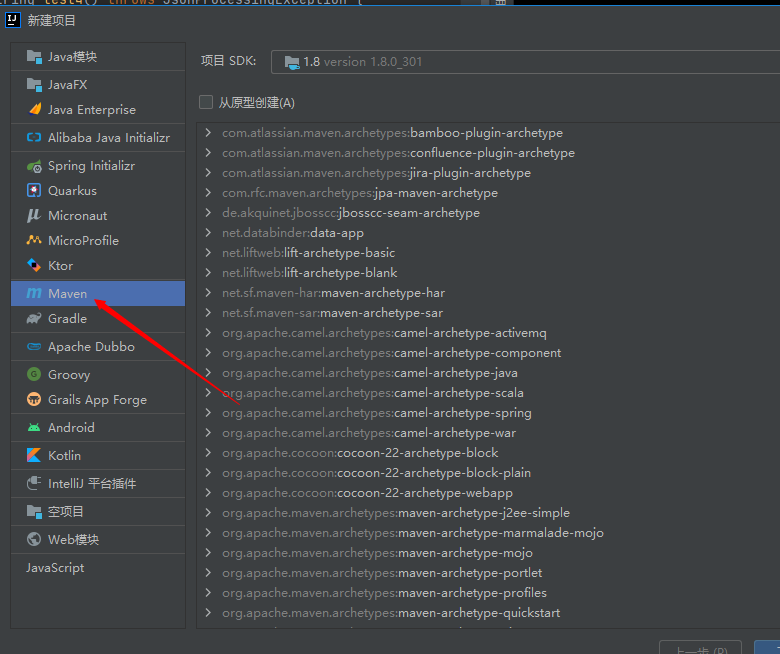Screen dimensions: 780x654
Task: Click the Apache Dubbo icon
Action: (x=34, y=347)
